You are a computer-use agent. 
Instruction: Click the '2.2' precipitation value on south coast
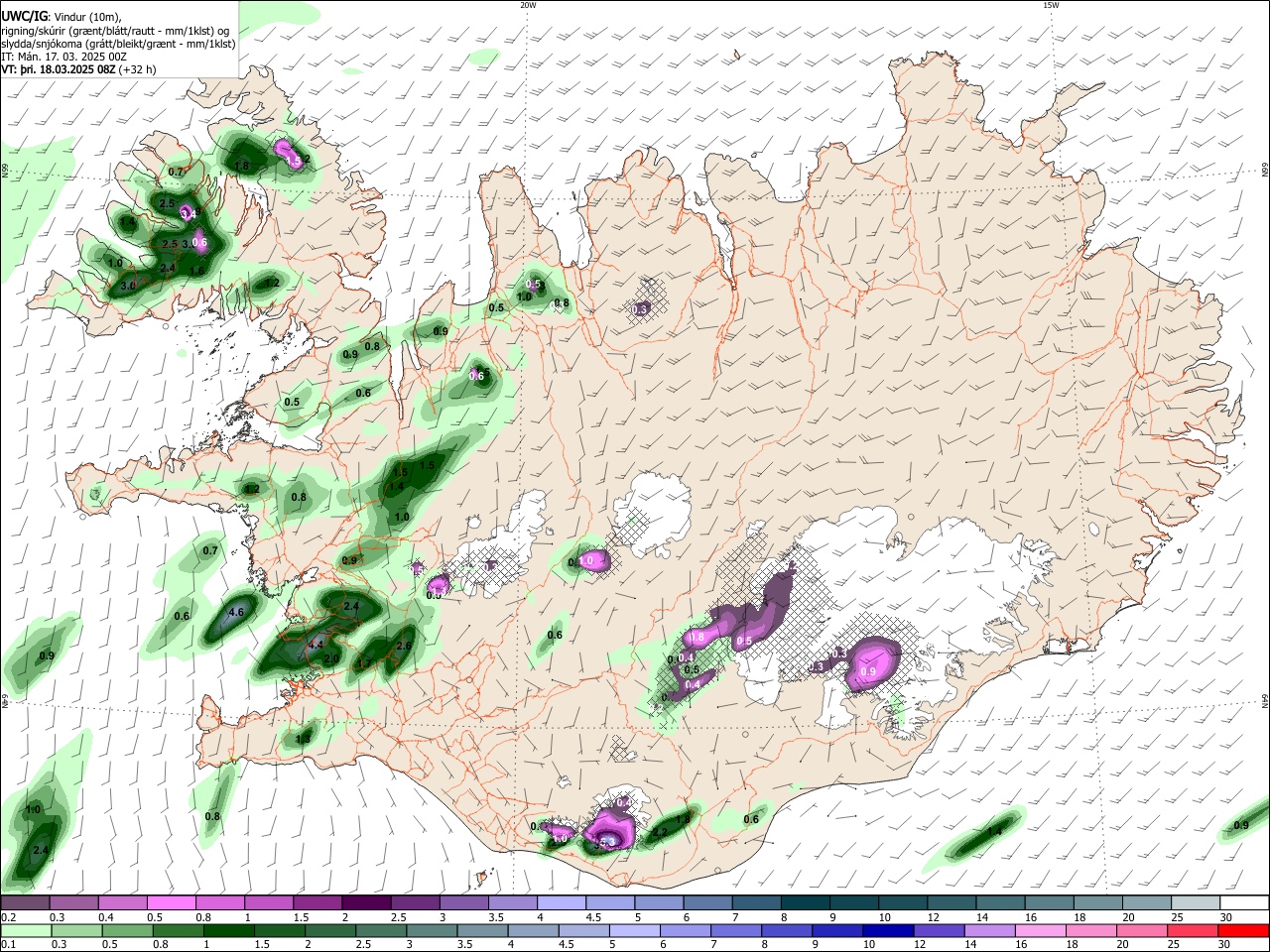coord(660,833)
